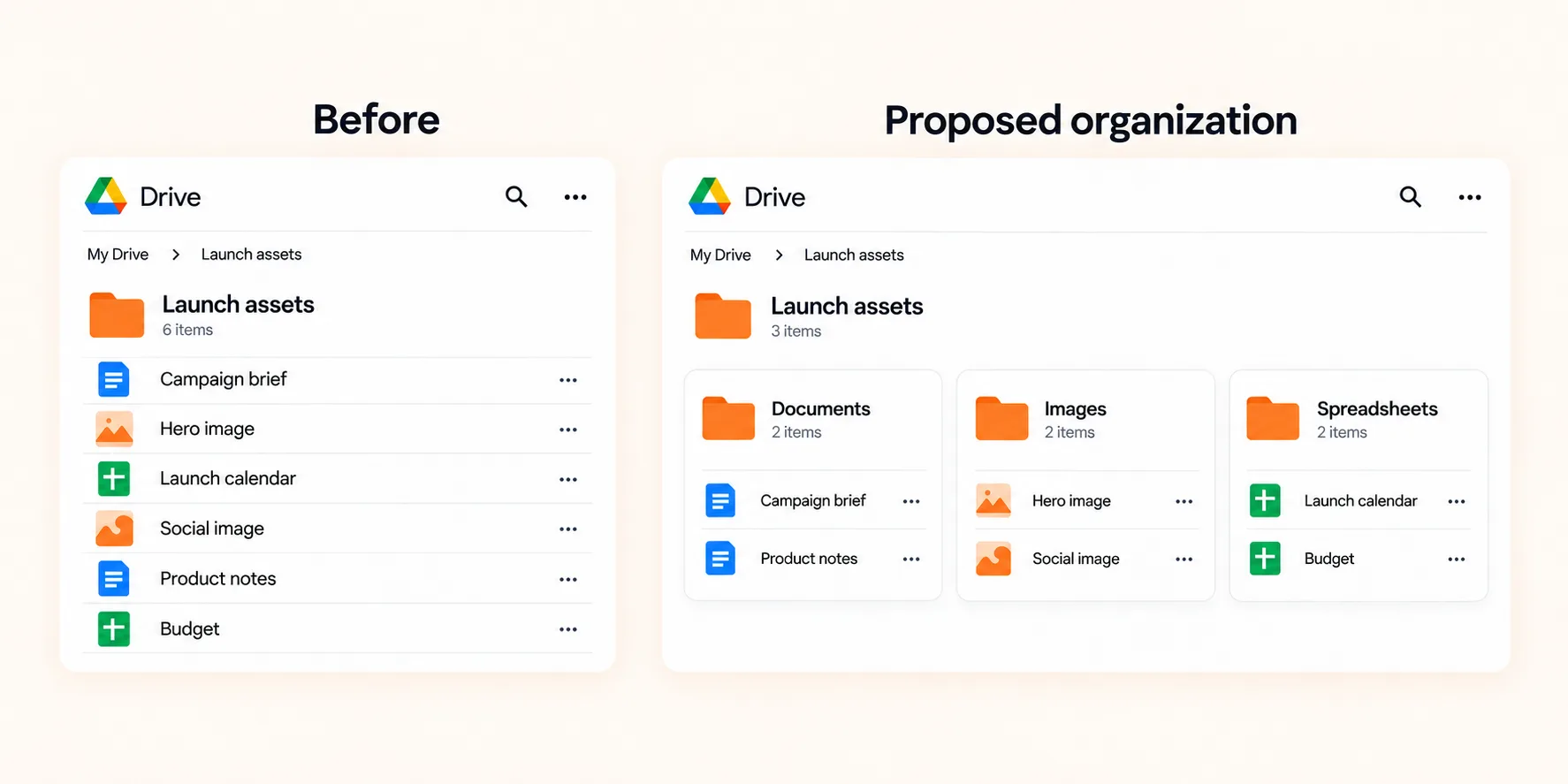Open Launch calendar in the Before list
The height and width of the screenshot is (784, 1568).
tap(228, 478)
